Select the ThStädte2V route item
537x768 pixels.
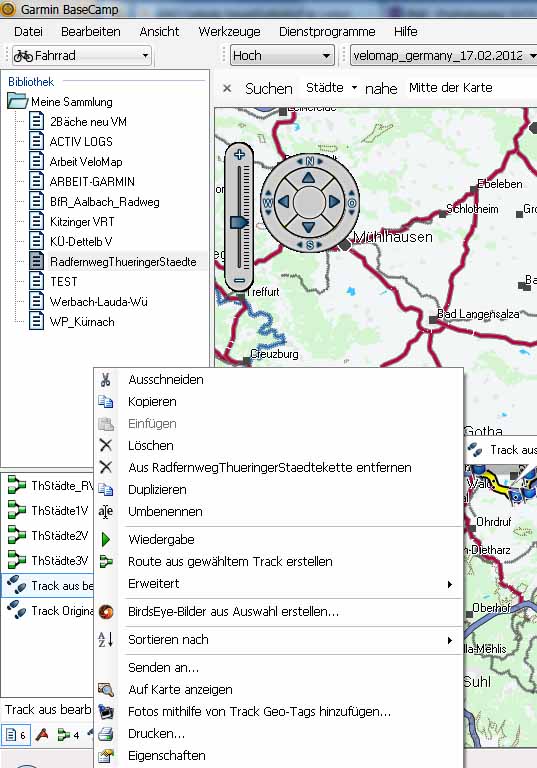coord(49,535)
